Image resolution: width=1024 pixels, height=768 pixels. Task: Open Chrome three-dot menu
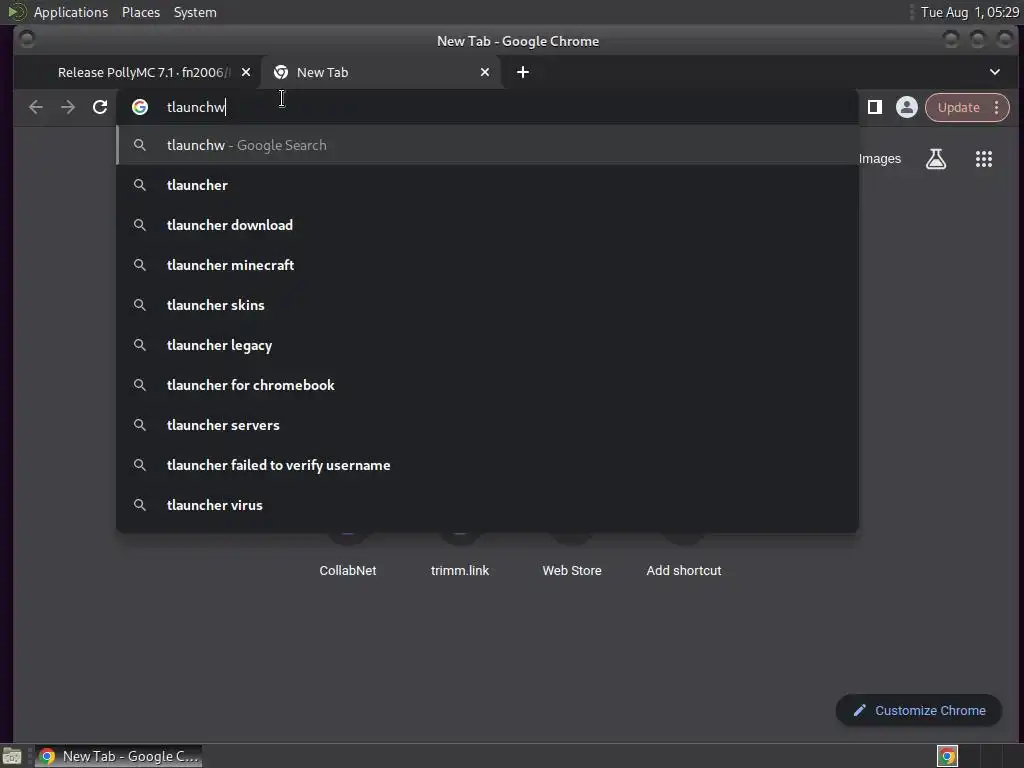[997, 108]
